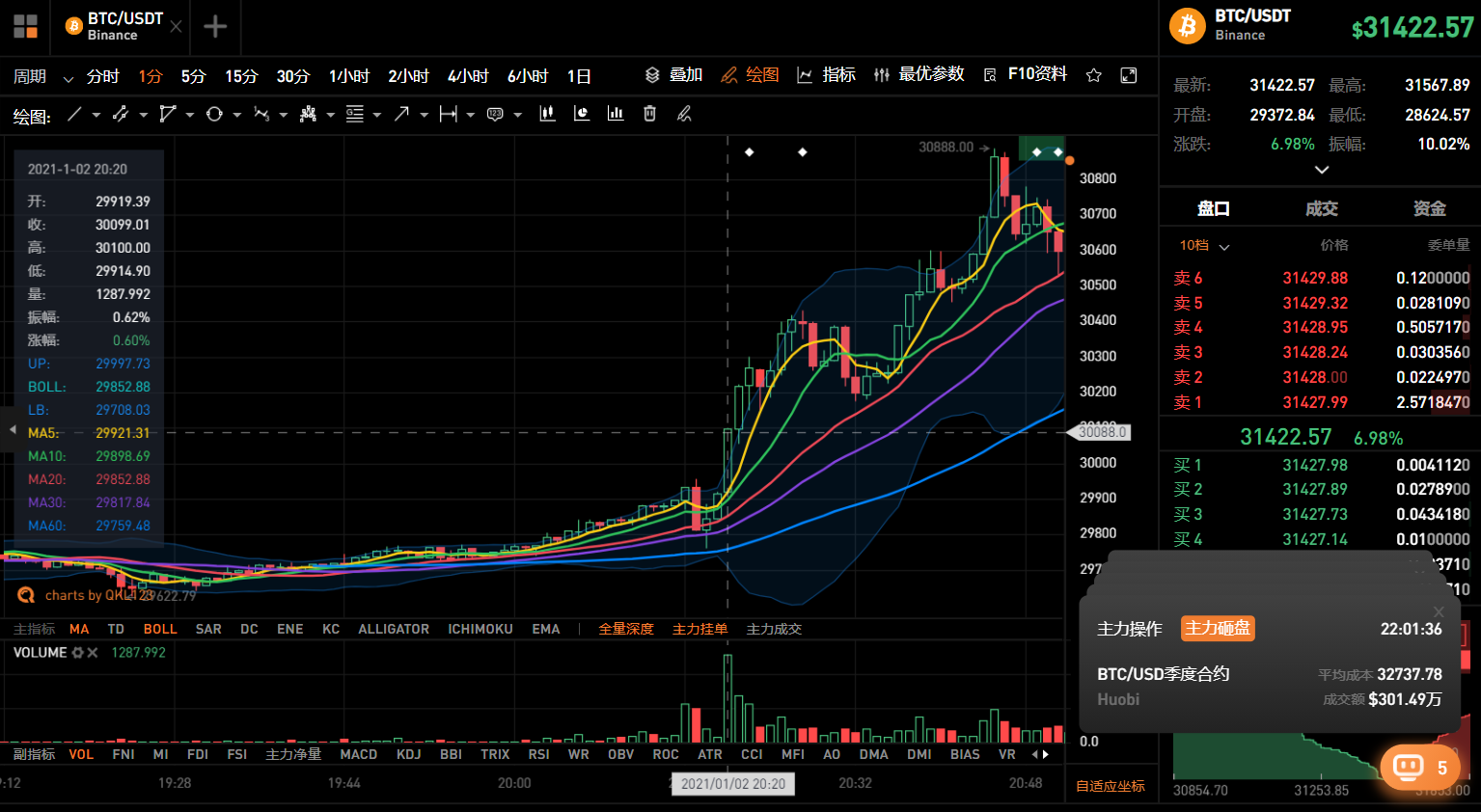Click the fullscreen chart icon
Screen dimensions: 1481x812
click(1129, 75)
